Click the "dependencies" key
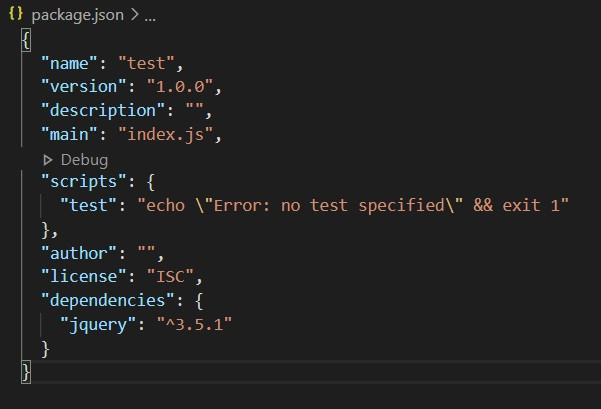Screen dimensions: 601x409 (108, 300)
